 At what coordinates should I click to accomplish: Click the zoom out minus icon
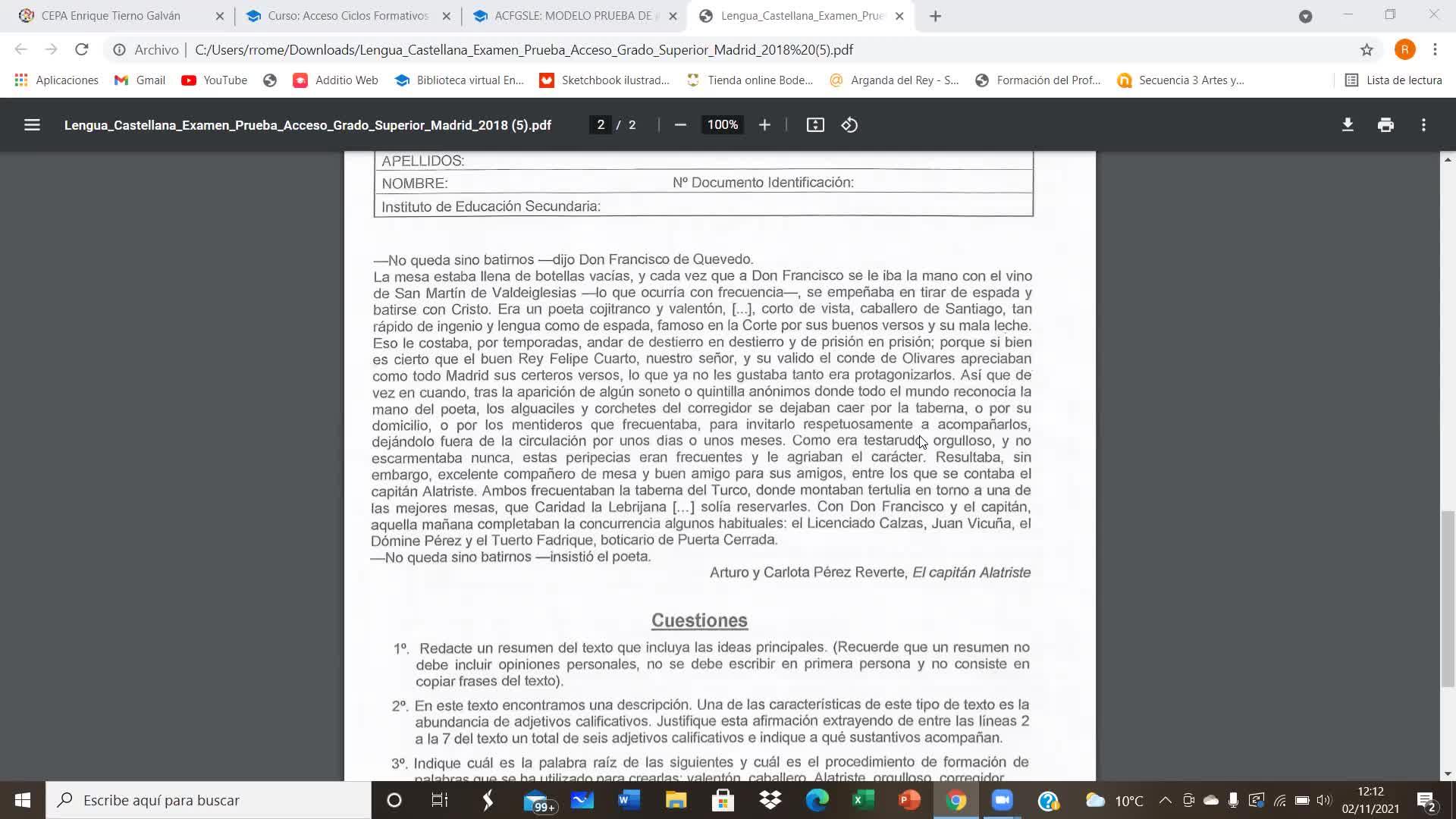pos(680,125)
